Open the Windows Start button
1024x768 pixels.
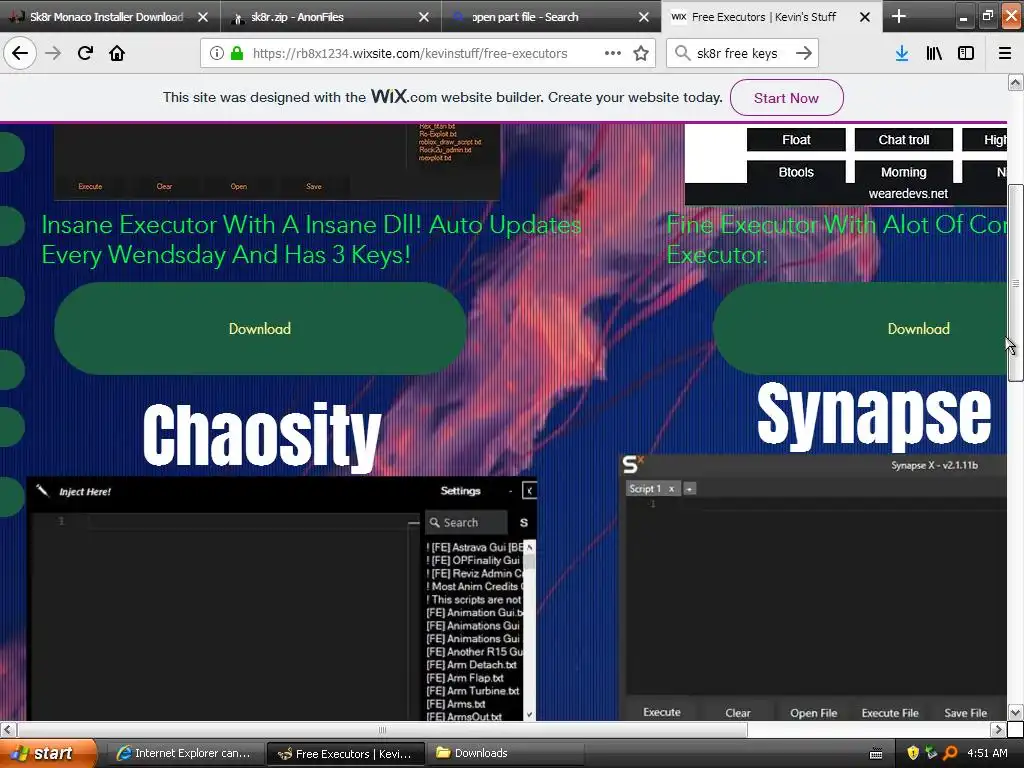[x=47, y=753]
